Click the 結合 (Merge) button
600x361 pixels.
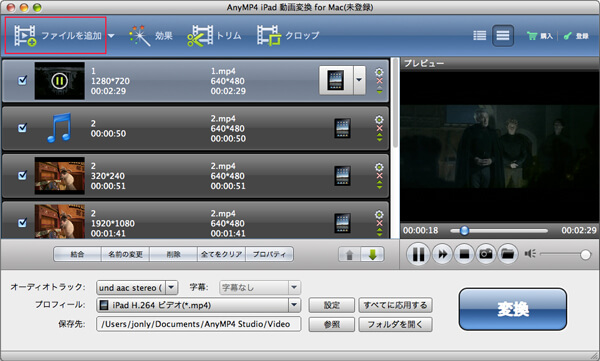coord(77,254)
